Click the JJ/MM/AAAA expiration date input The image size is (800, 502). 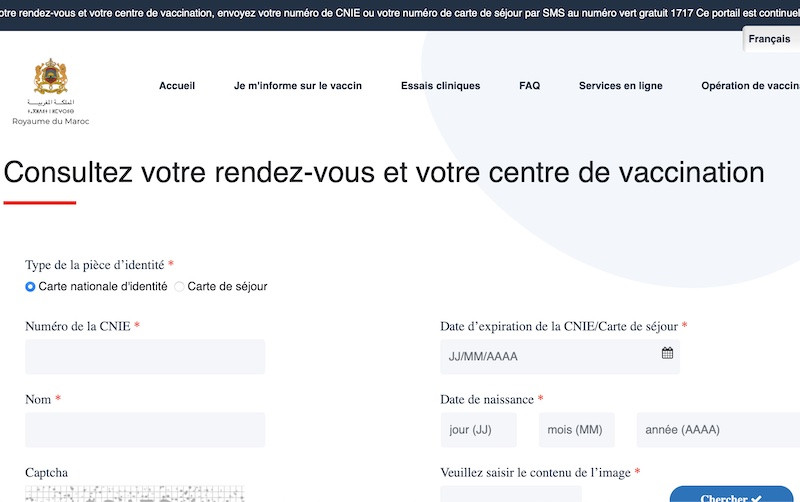pos(548,357)
